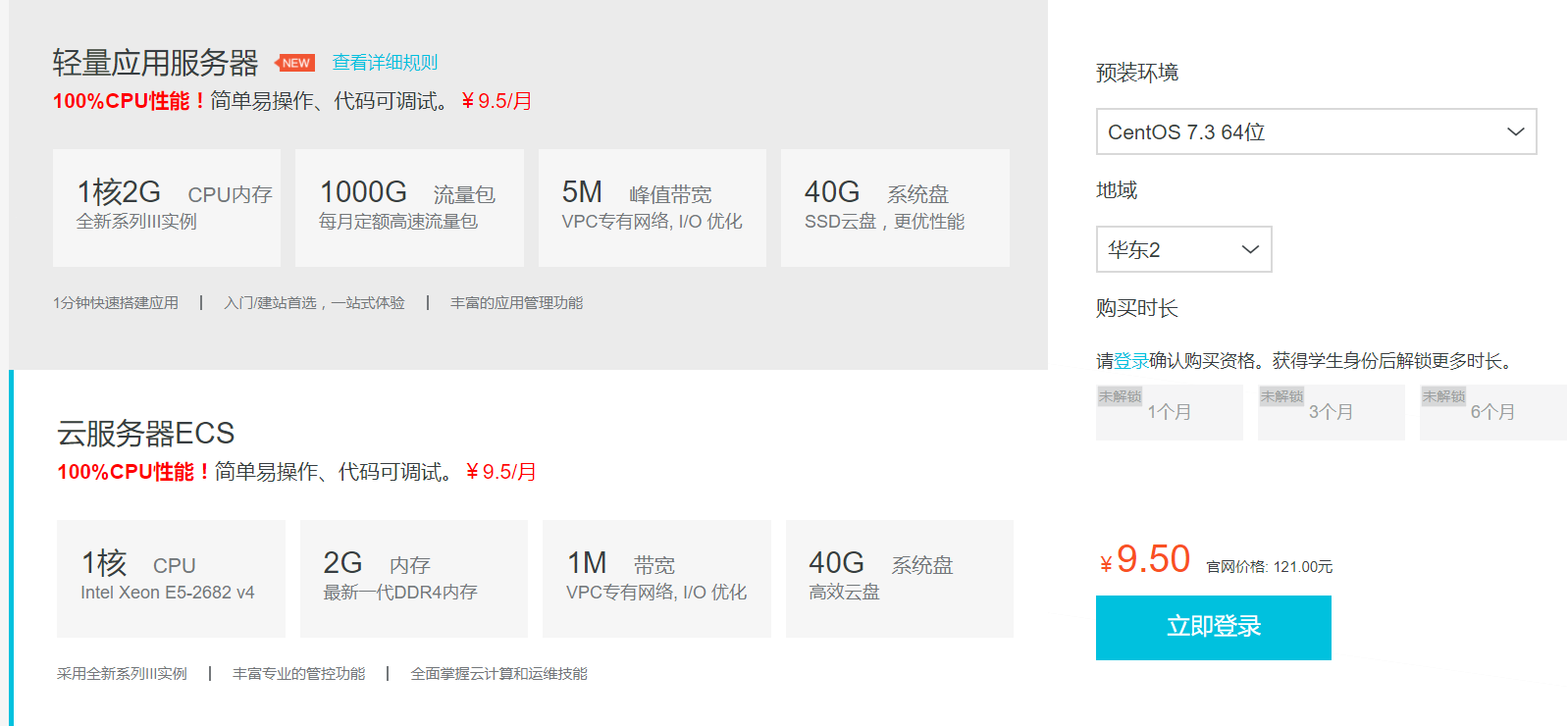Click the 1核2G CPU内存 card
The image size is (1568, 726).
coord(167,208)
